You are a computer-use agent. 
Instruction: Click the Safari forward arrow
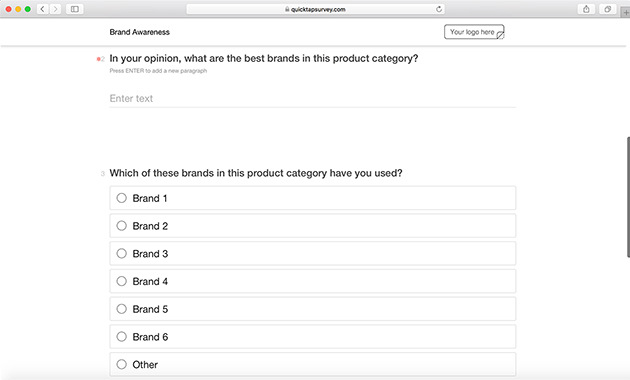point(55,9)
